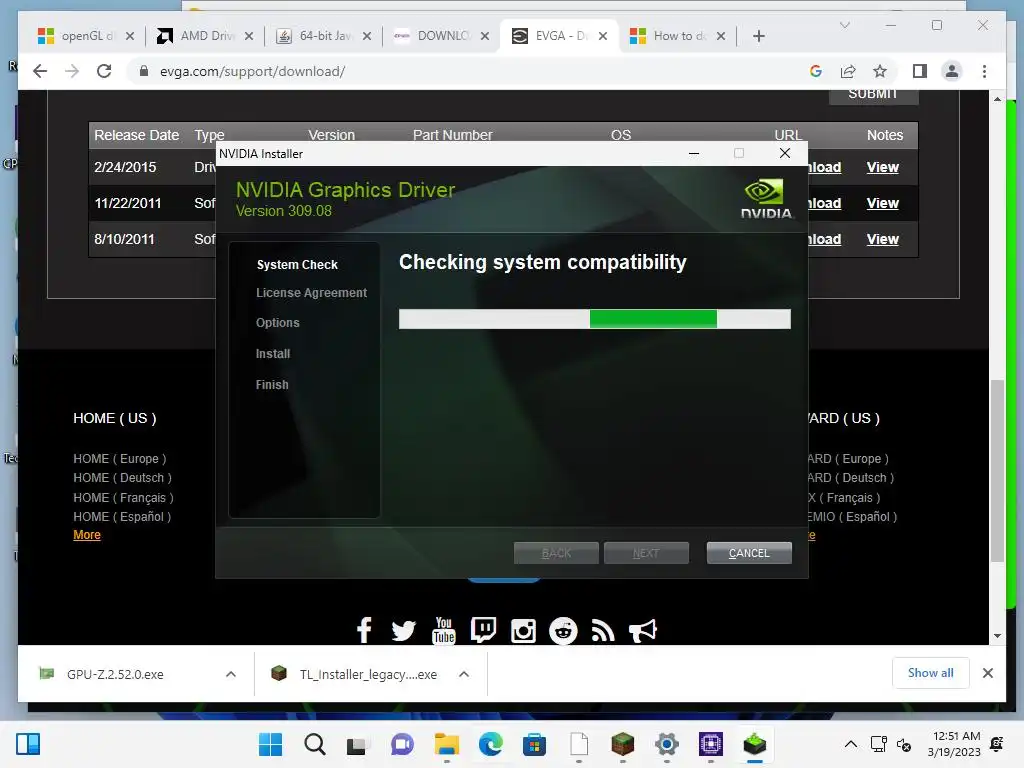Reload the EVGA page
1024x768 pixels.
pyautogui.click(x=104, y=71)
